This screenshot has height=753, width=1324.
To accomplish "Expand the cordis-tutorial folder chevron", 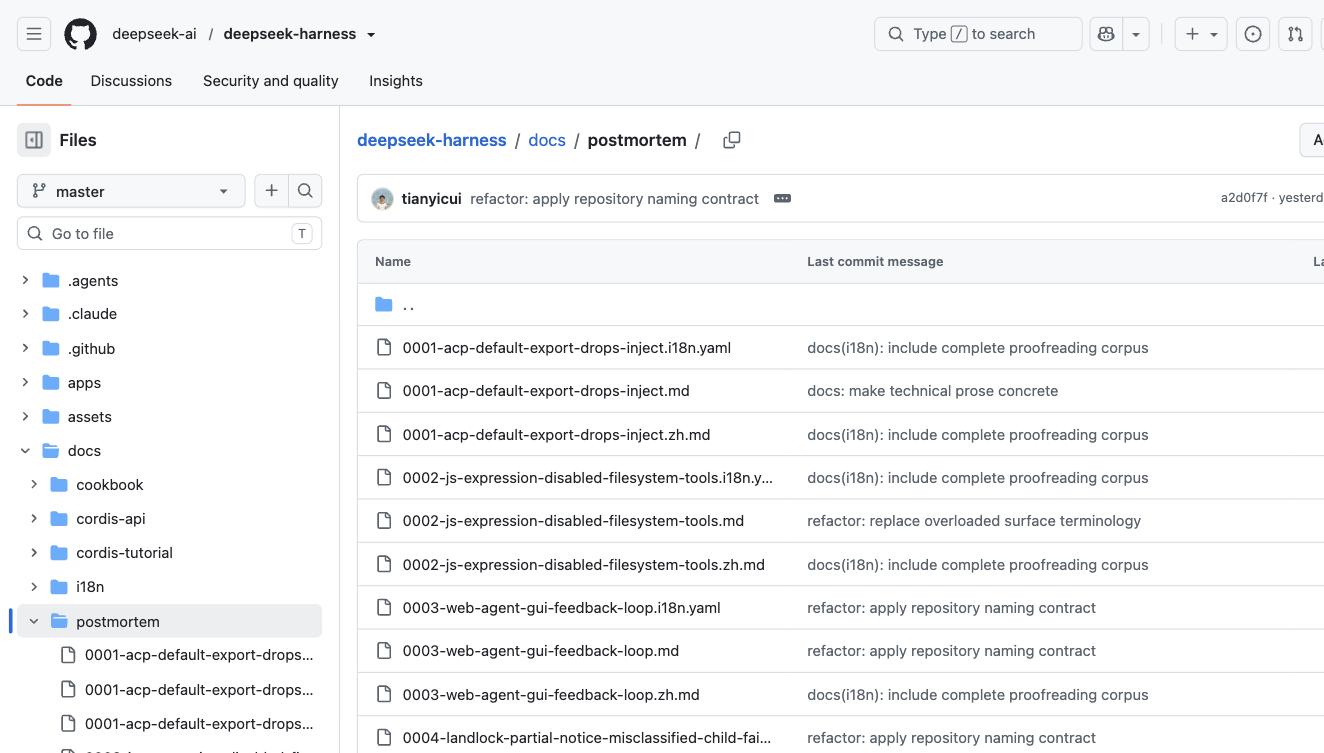I will pyautogui.click(x=34, y=553).
